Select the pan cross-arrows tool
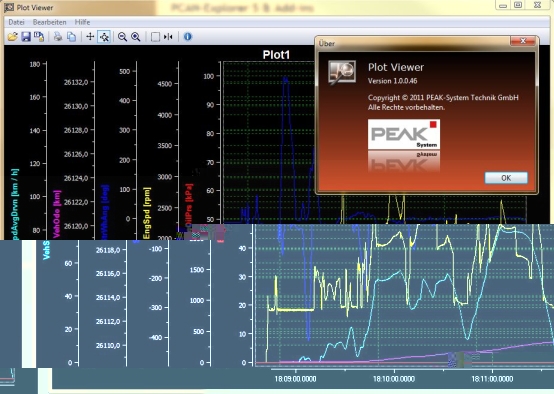554x394 pixels. [90, 37]
